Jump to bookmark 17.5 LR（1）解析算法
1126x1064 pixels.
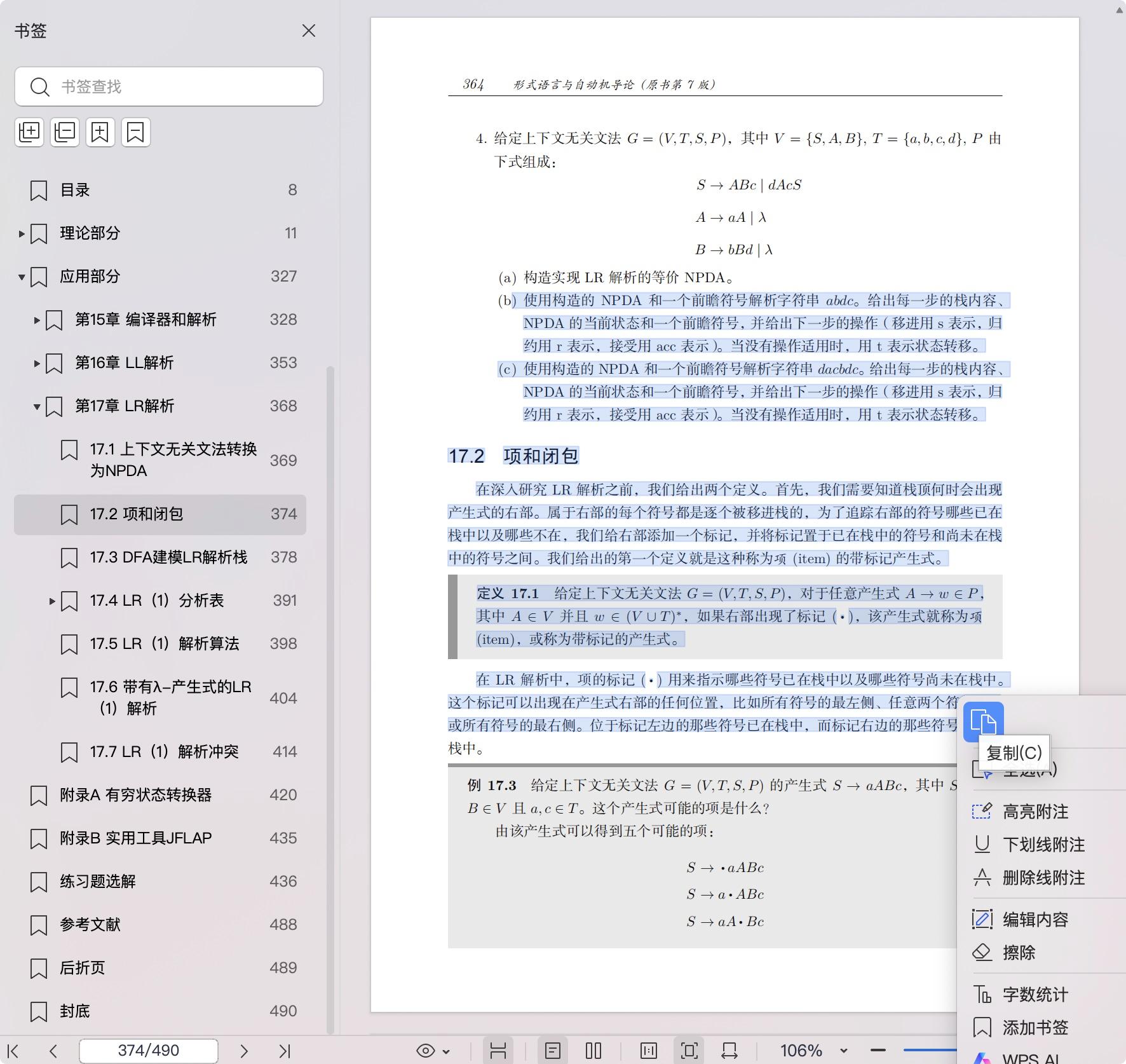(164, 644)
